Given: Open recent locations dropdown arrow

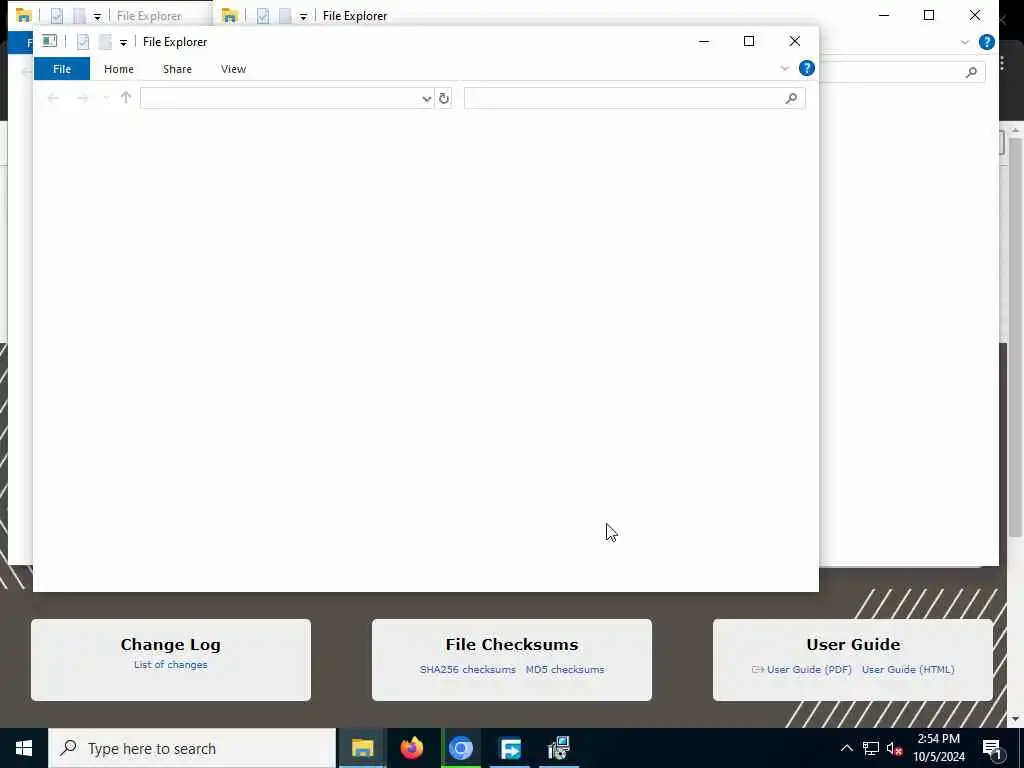Looking at the screenshot, I should (x=106, y=98).
